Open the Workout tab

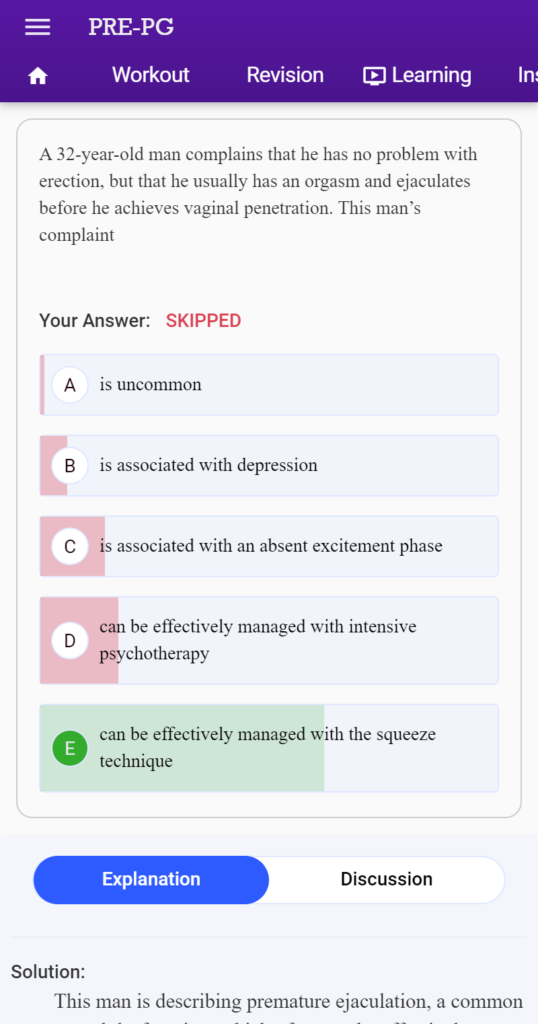(x=151, y=75)
